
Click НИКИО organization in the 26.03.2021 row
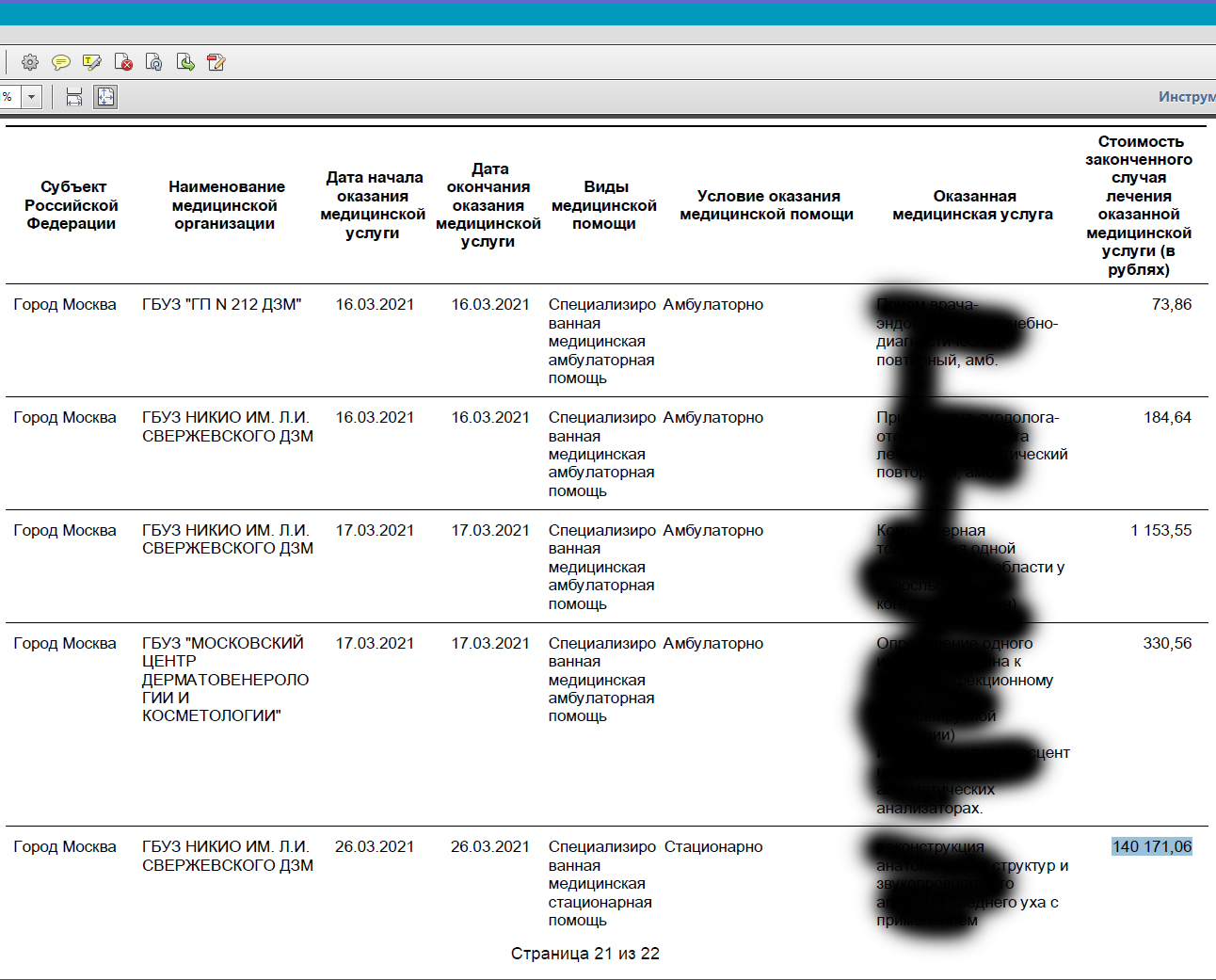(x=228, y=856)
